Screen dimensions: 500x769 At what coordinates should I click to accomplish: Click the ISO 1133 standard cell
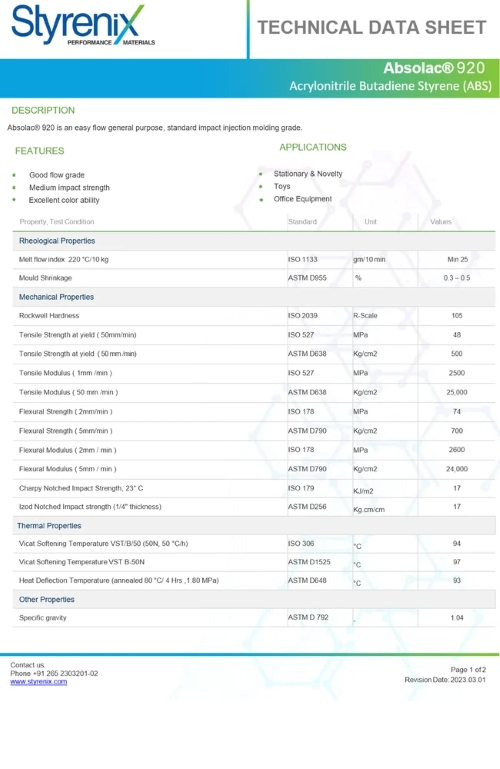click(302, 259)
